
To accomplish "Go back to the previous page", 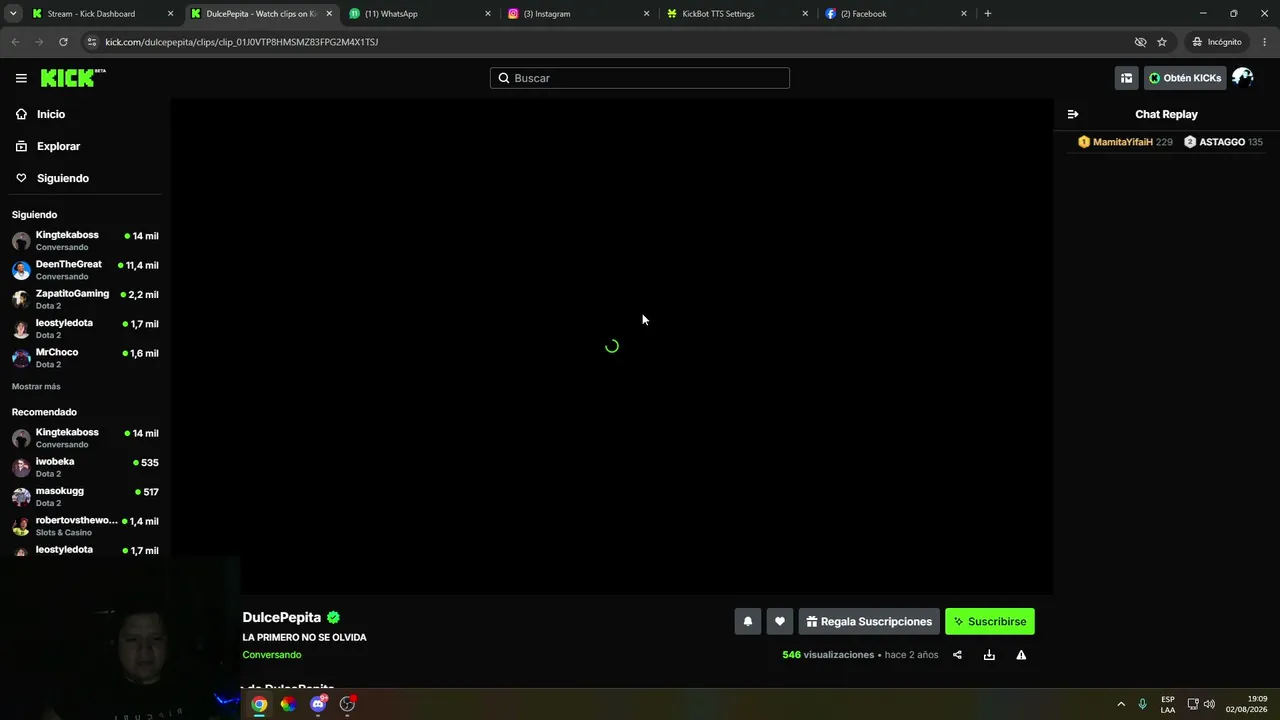I will click(15, 42).
